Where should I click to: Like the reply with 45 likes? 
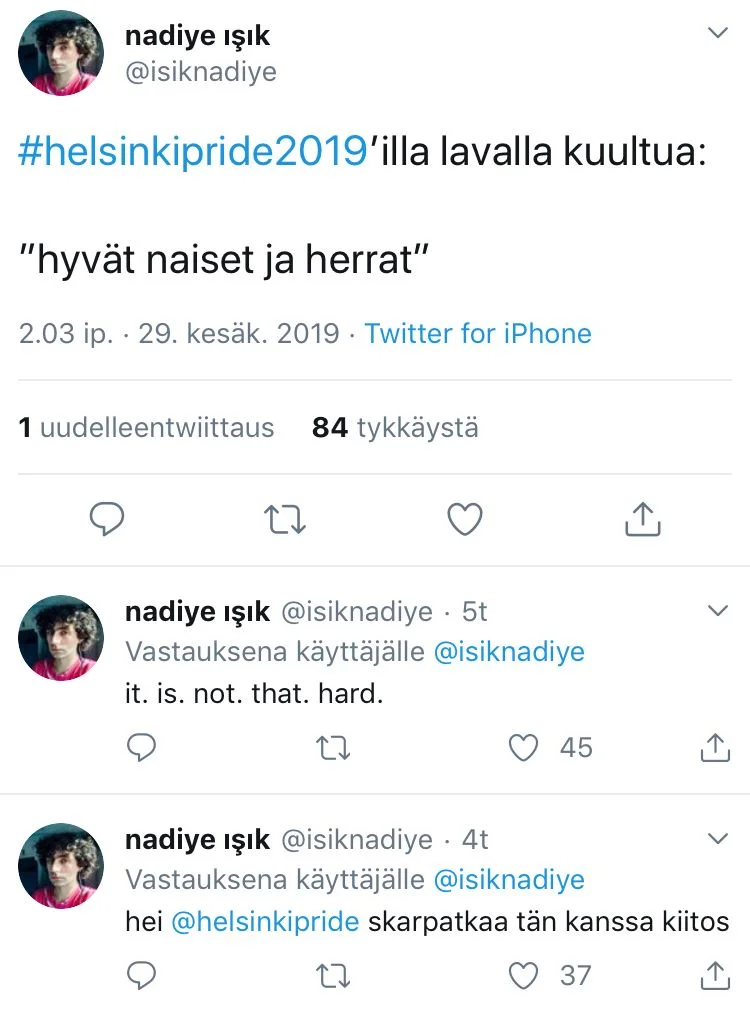click(524, 747)
